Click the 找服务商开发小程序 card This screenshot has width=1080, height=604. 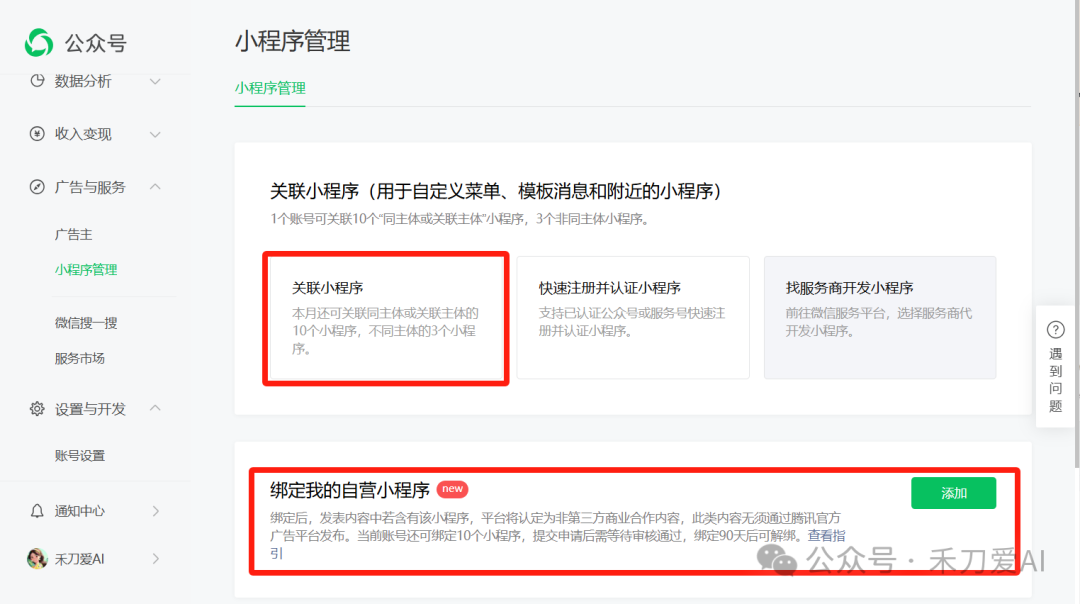coord(880,317)
